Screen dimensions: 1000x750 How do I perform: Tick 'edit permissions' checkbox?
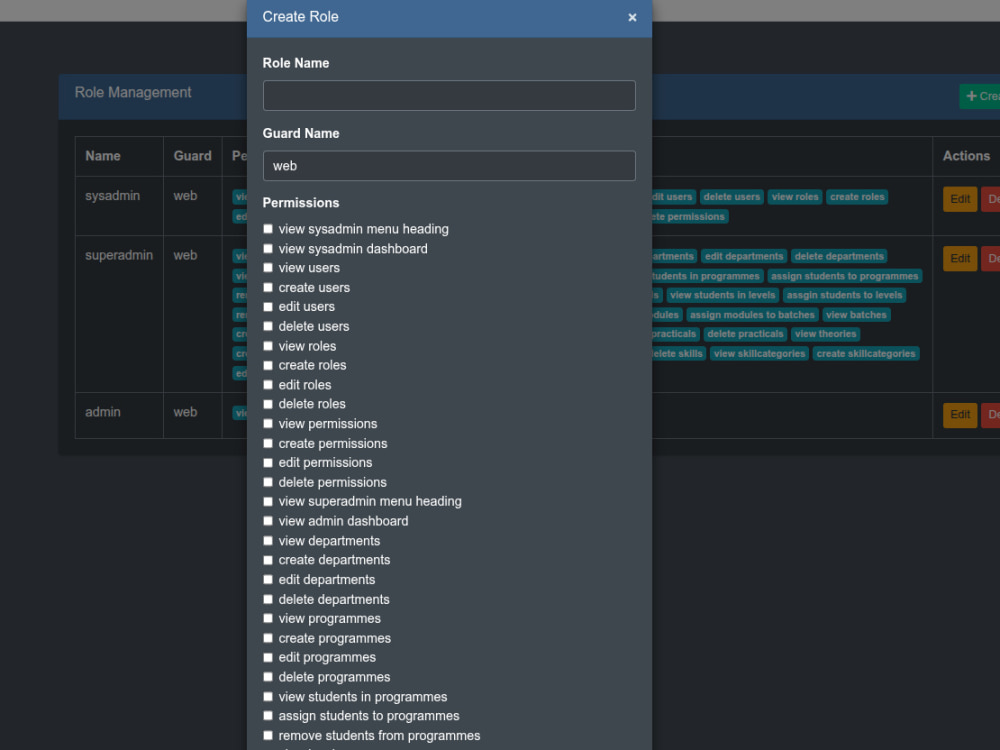click(268, 463)
